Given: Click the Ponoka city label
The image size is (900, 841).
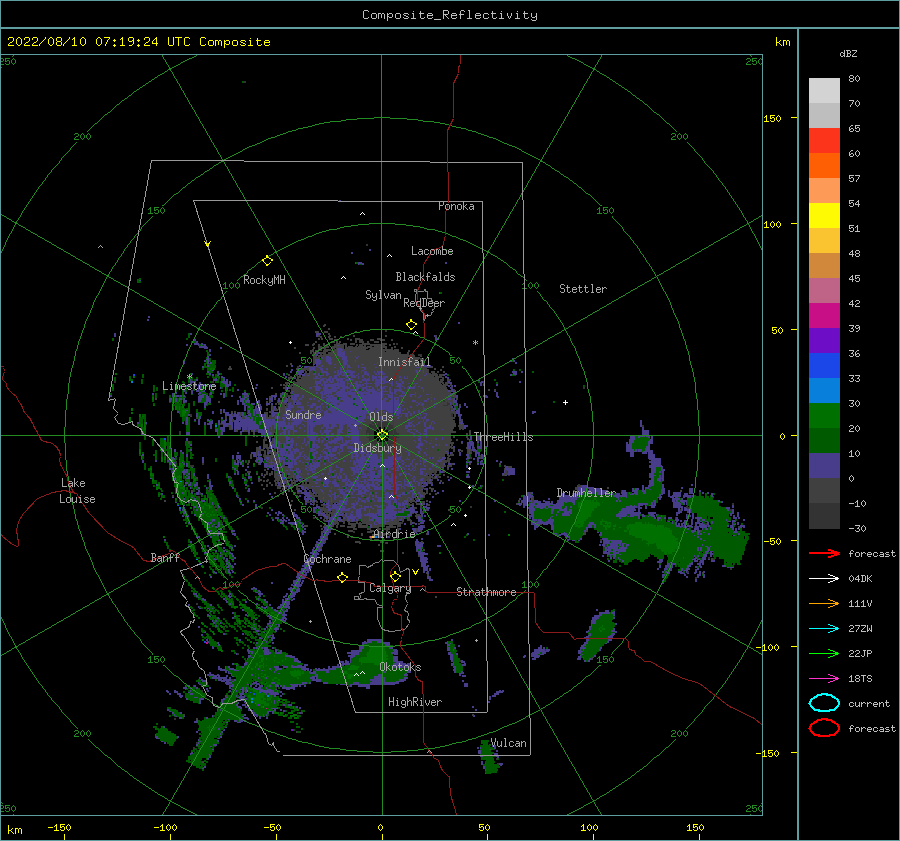Looking at the screenshot, I should click(456, 206).
